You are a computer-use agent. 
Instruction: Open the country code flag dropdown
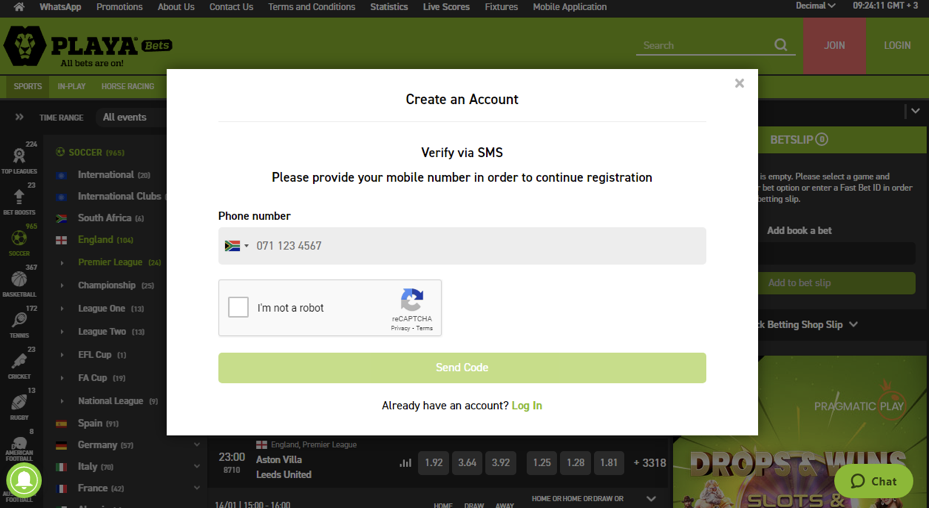(x=237, y=246)
